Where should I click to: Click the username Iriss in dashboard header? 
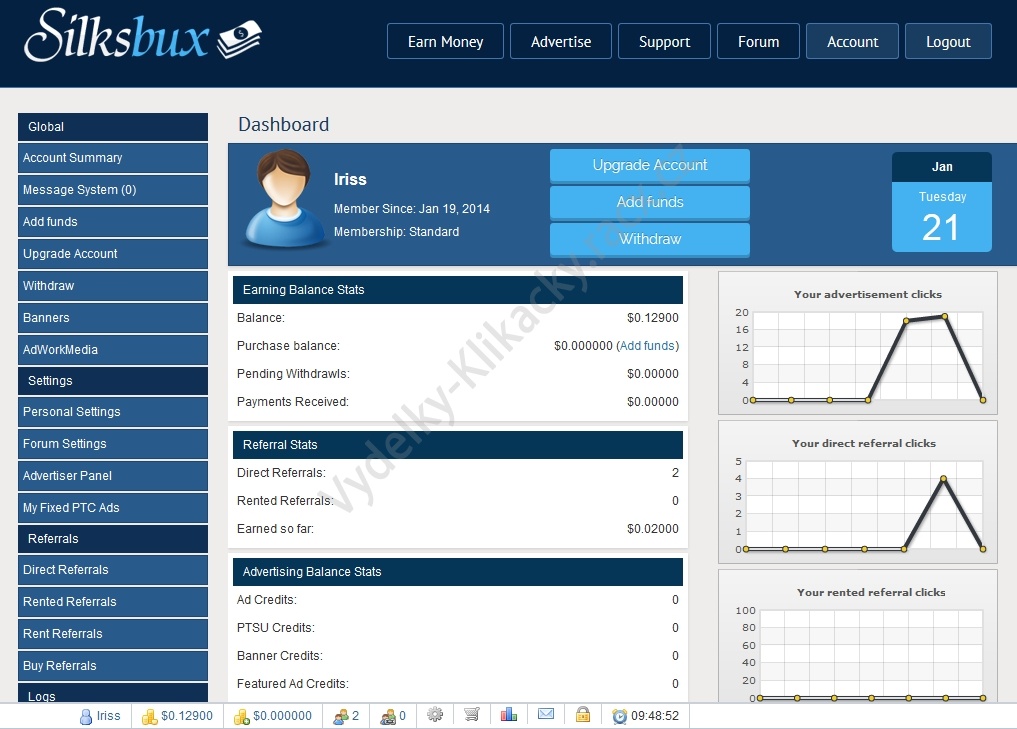350,180
